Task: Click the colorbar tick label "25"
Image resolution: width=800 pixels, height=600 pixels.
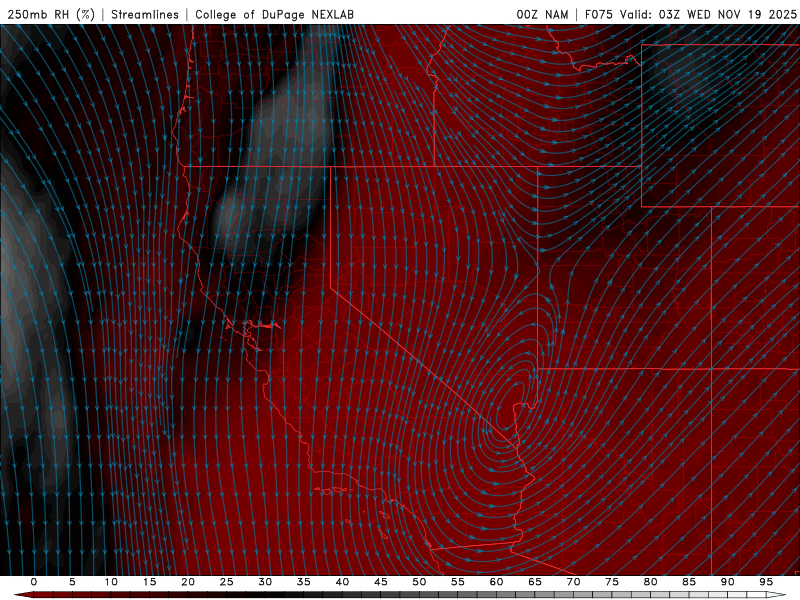Action: (x=227, y=582)
